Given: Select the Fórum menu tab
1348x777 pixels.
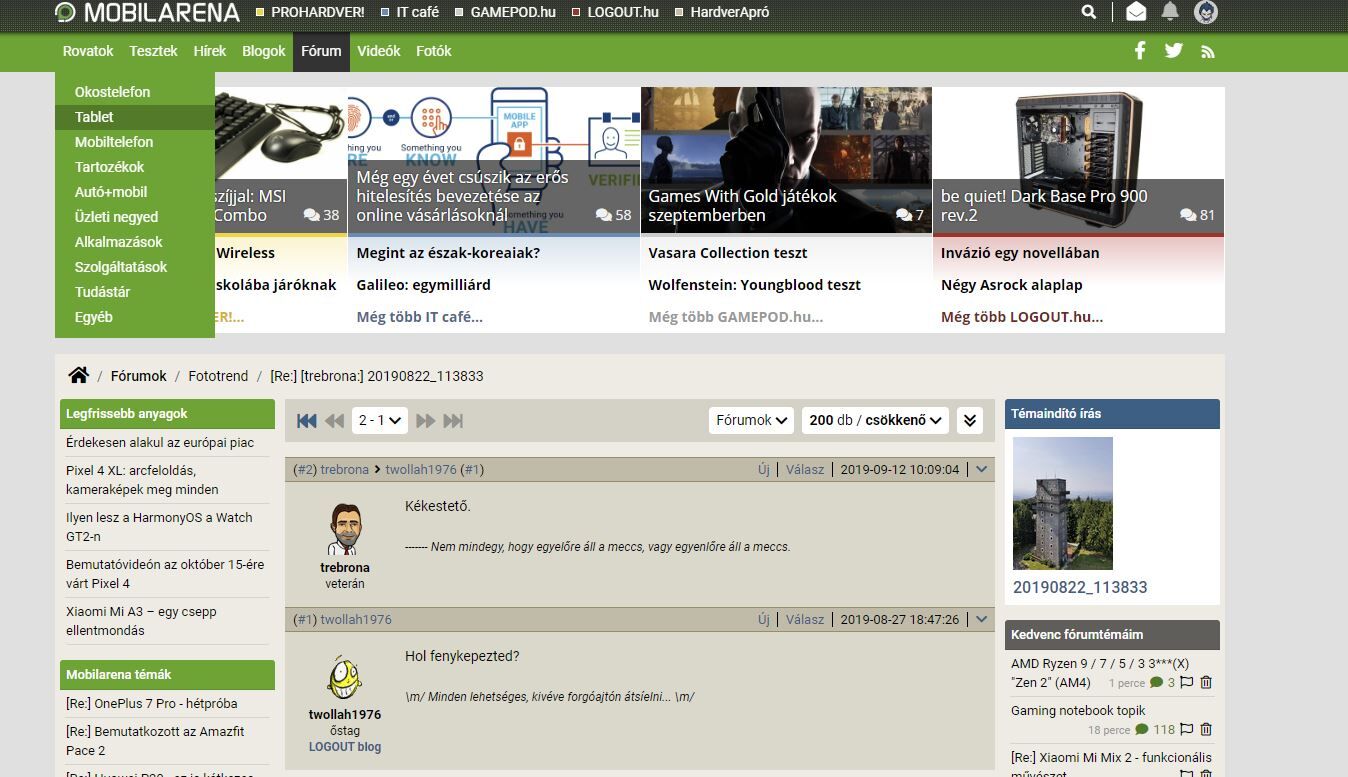Looking at the screenshot, I should click(x=321, y=51).
